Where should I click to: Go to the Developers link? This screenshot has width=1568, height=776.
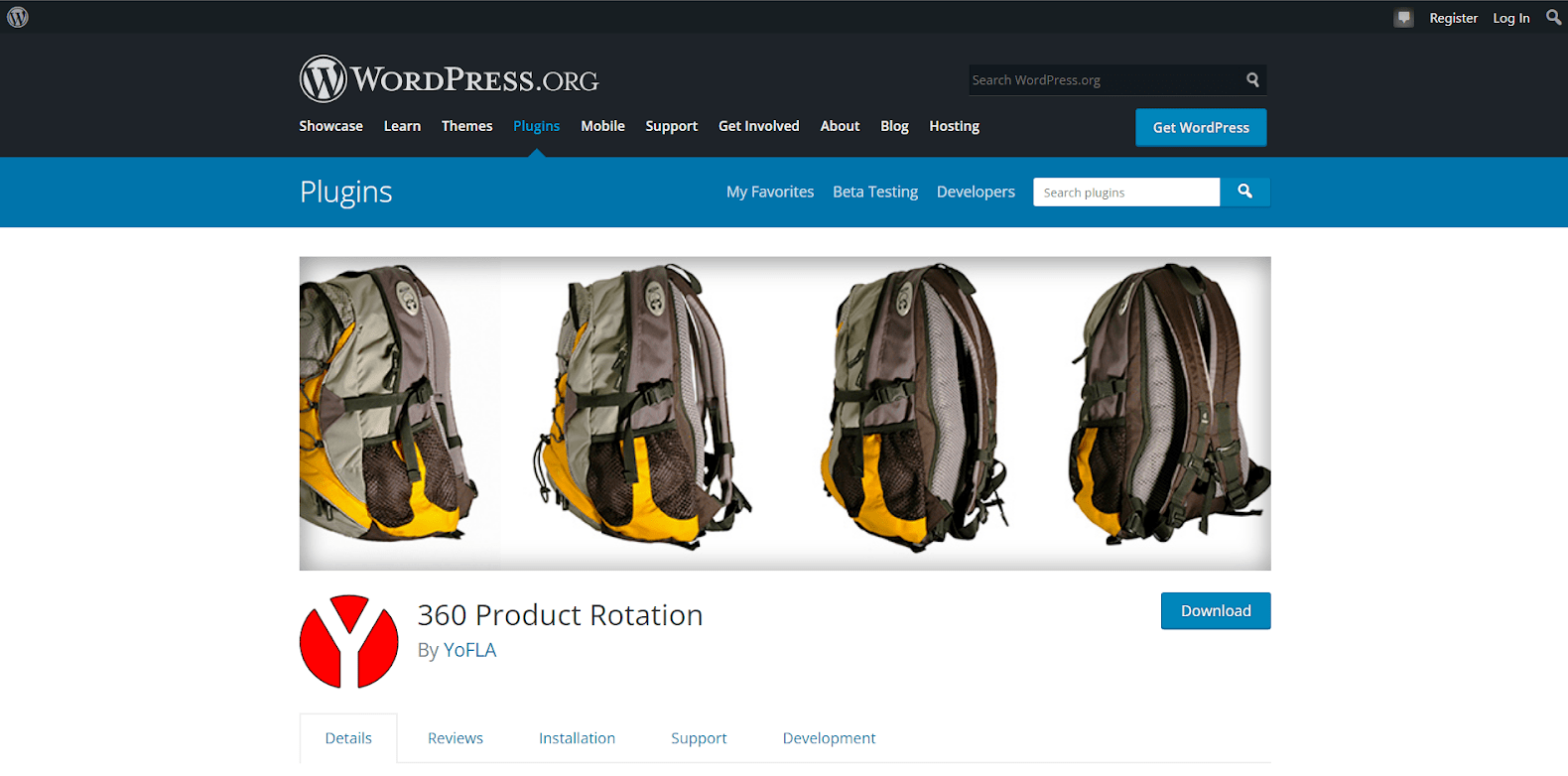[x=976, y=192]
